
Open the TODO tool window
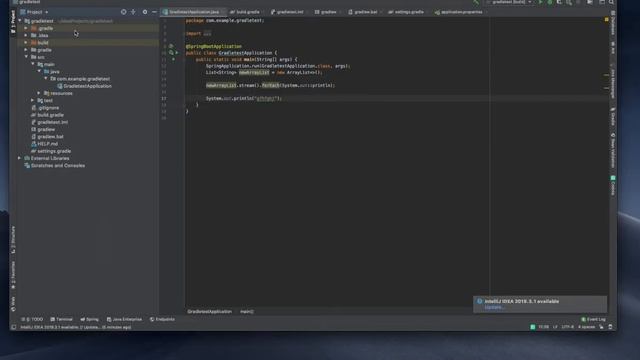point(32,319)
